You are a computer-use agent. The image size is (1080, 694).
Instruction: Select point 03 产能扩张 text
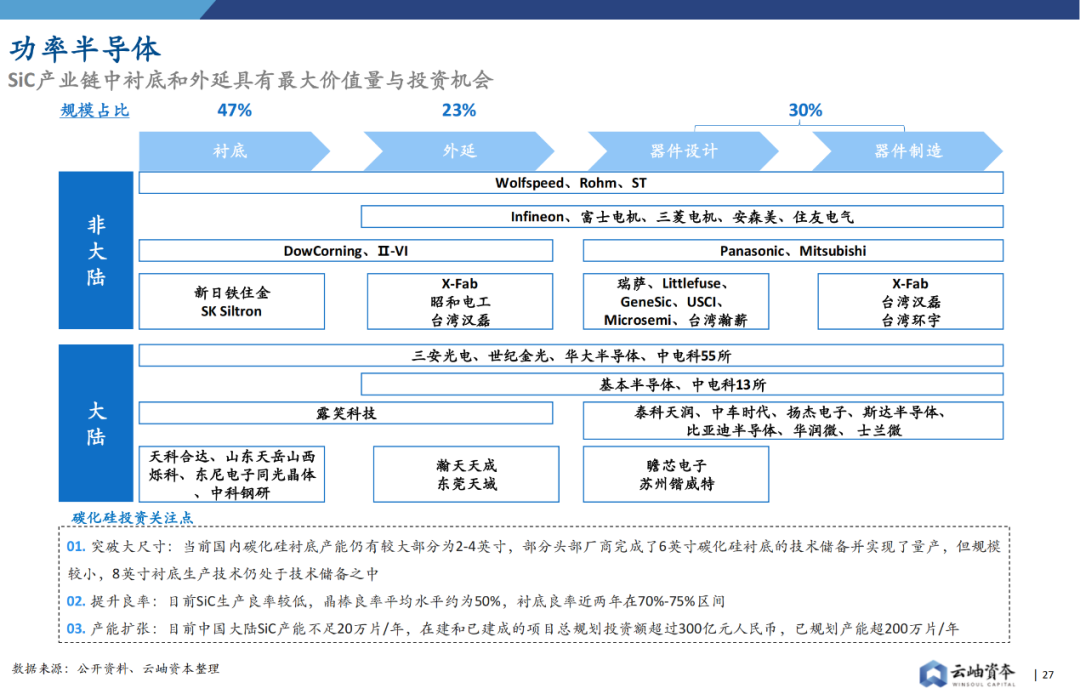click(x=512, y=629)
